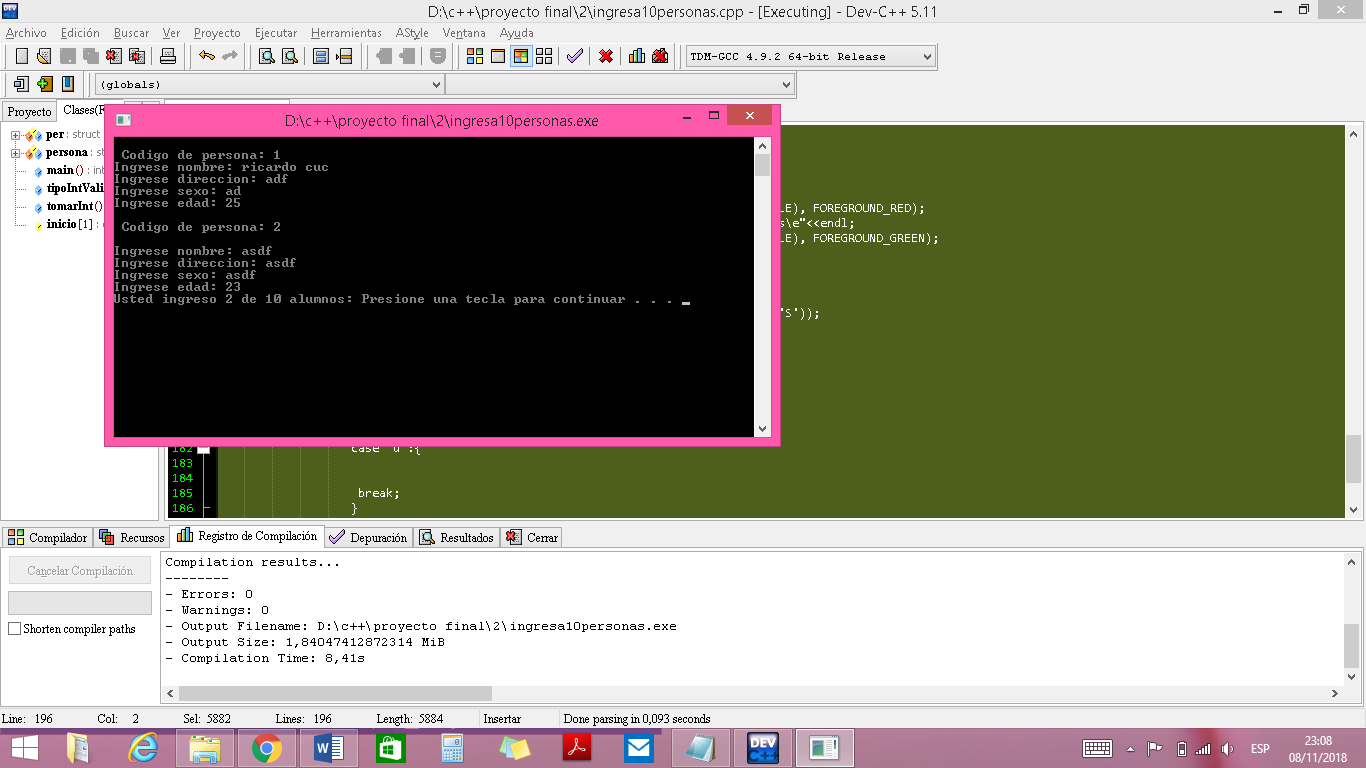The image size is (1366, 768).
Task: Select tomarInt() in the class browser
Action: click(x=74, y=207)
